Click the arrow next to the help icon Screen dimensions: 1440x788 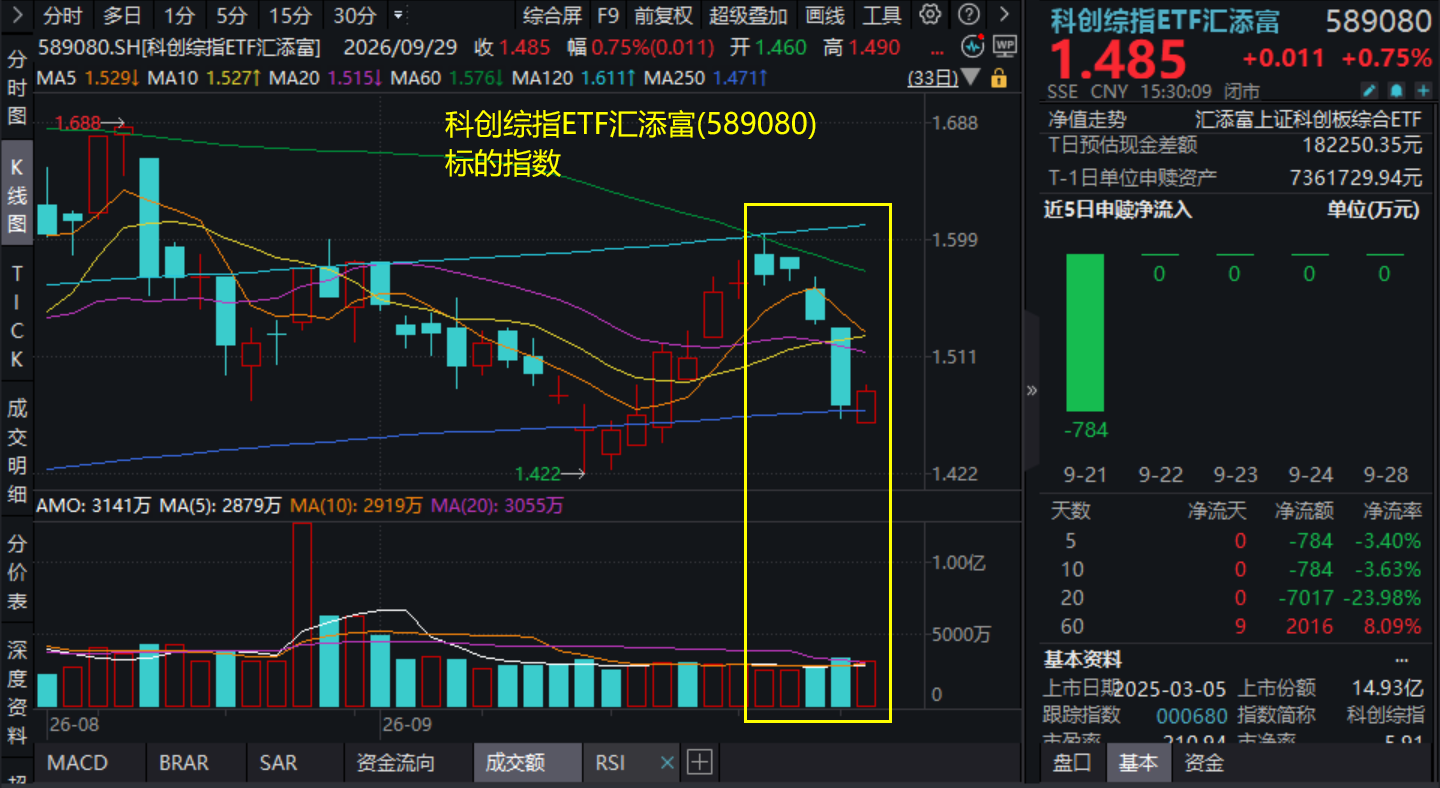pyautogui.click(x=1003, y=15)
